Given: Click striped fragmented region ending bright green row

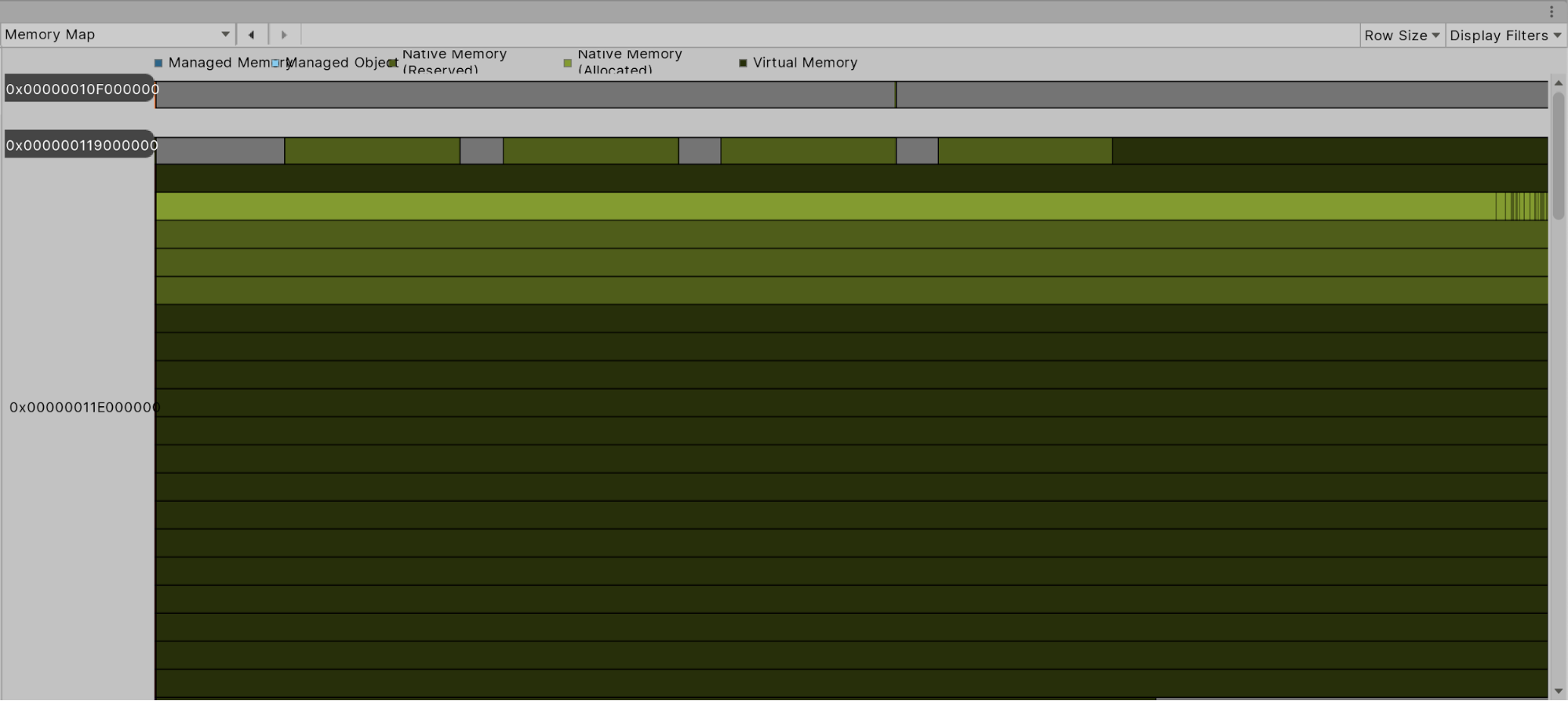Looking at the screenshot, I should pos(1521,206).
